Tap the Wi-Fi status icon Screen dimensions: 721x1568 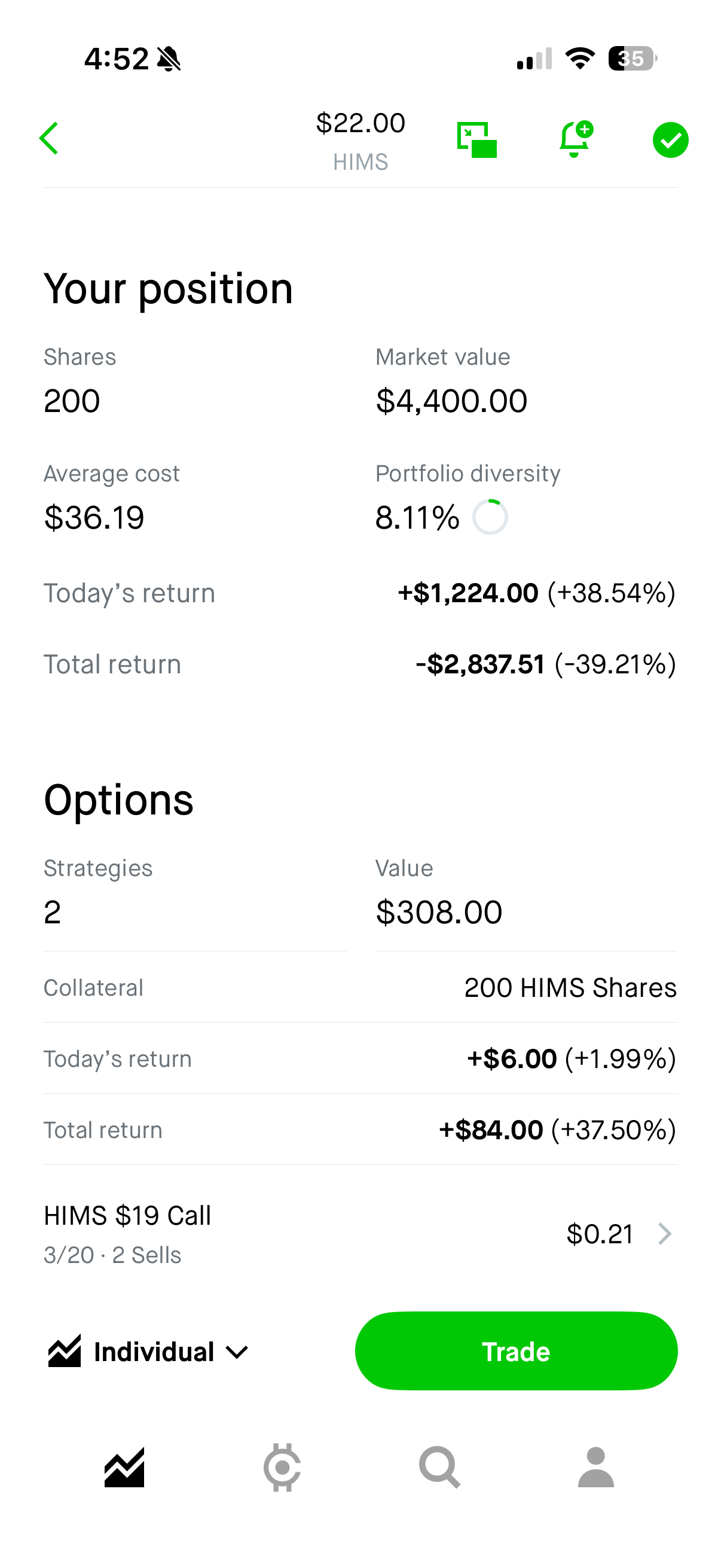coord(580,59)
